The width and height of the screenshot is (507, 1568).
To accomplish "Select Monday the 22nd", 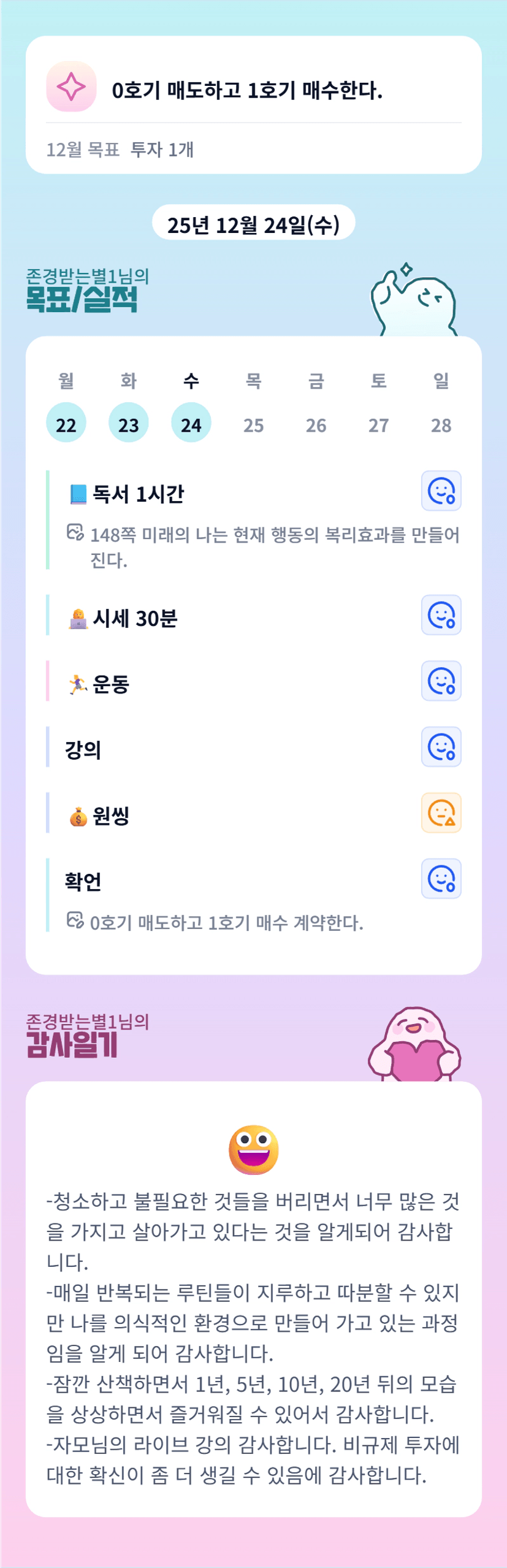I will [x=66, y=423].
